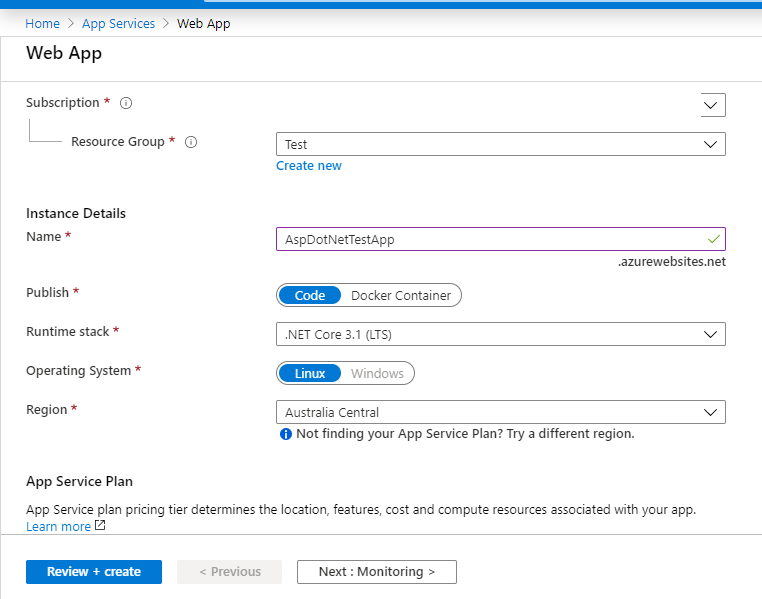Open the Runtime stack dropdown
The width and height of the screenshot is (762, 599).
[x=501, y=334]
